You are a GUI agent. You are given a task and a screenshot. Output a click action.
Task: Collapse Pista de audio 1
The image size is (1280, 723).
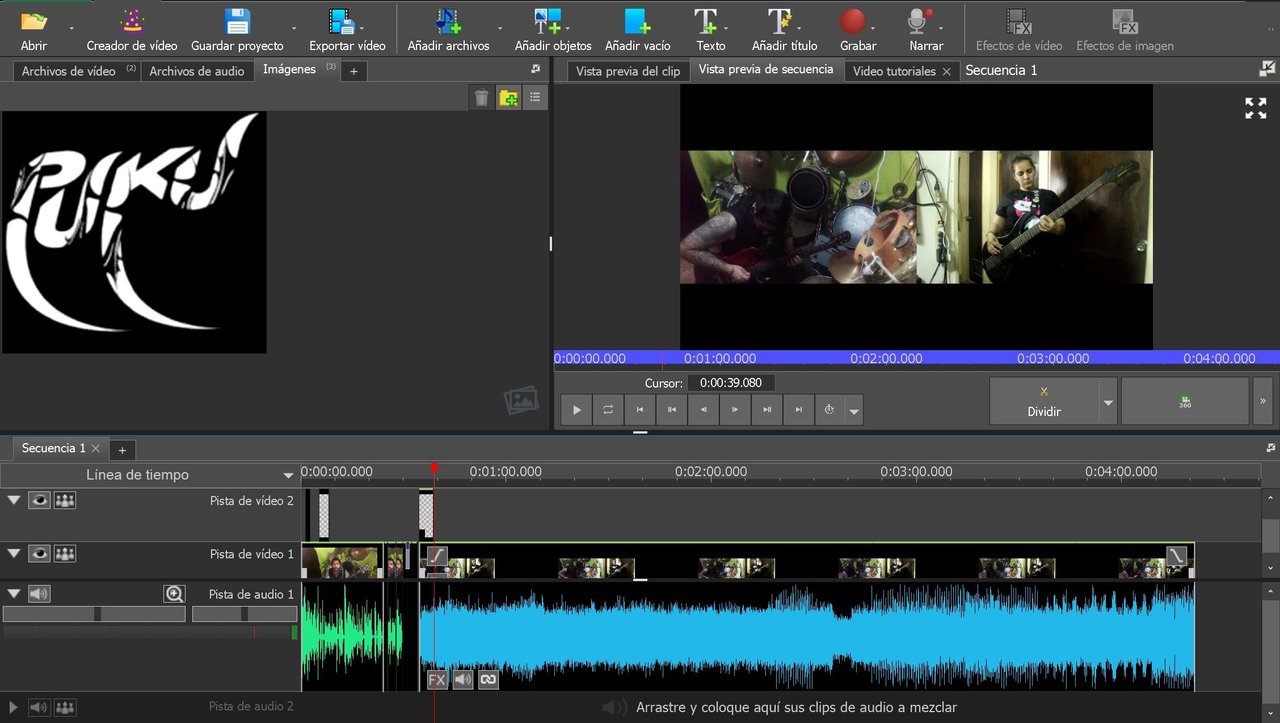14,594
